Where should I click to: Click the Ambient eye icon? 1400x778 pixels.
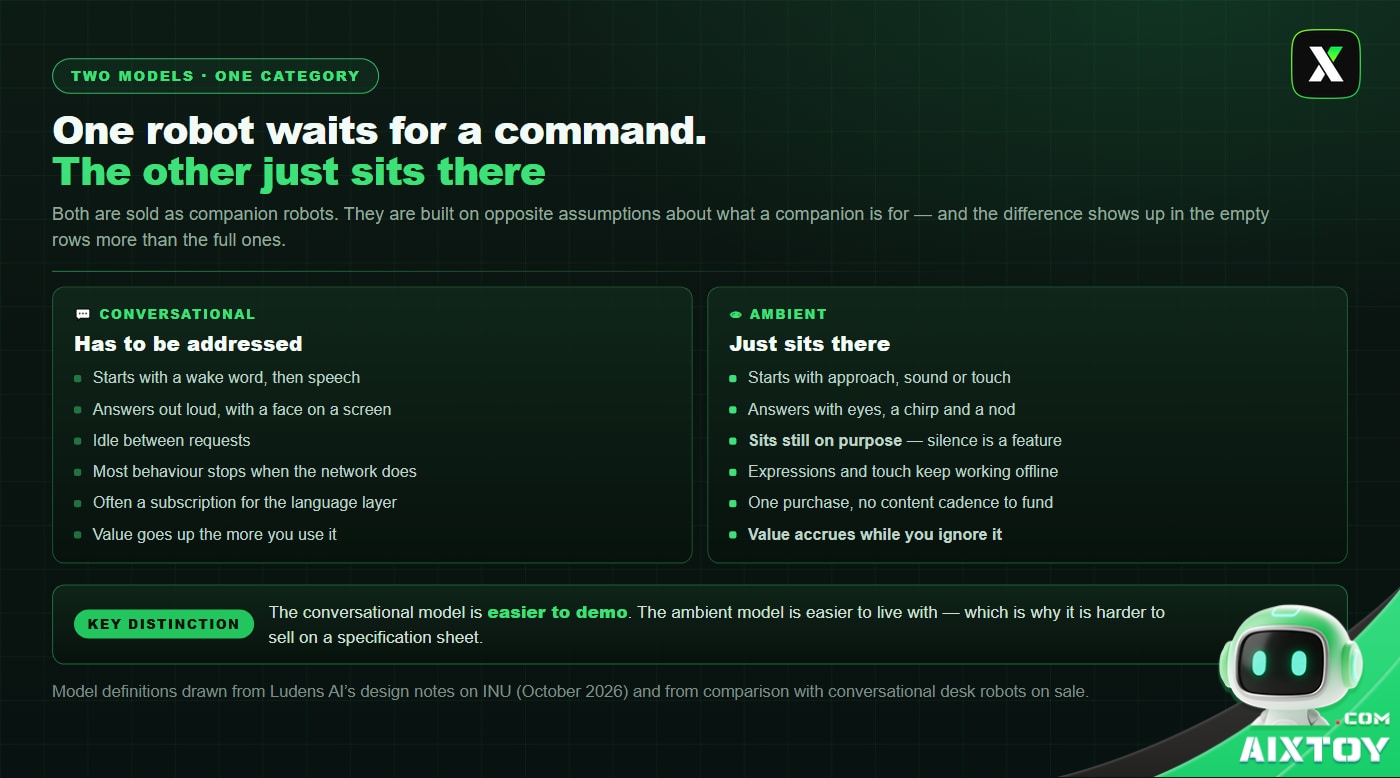pos(736,314)
